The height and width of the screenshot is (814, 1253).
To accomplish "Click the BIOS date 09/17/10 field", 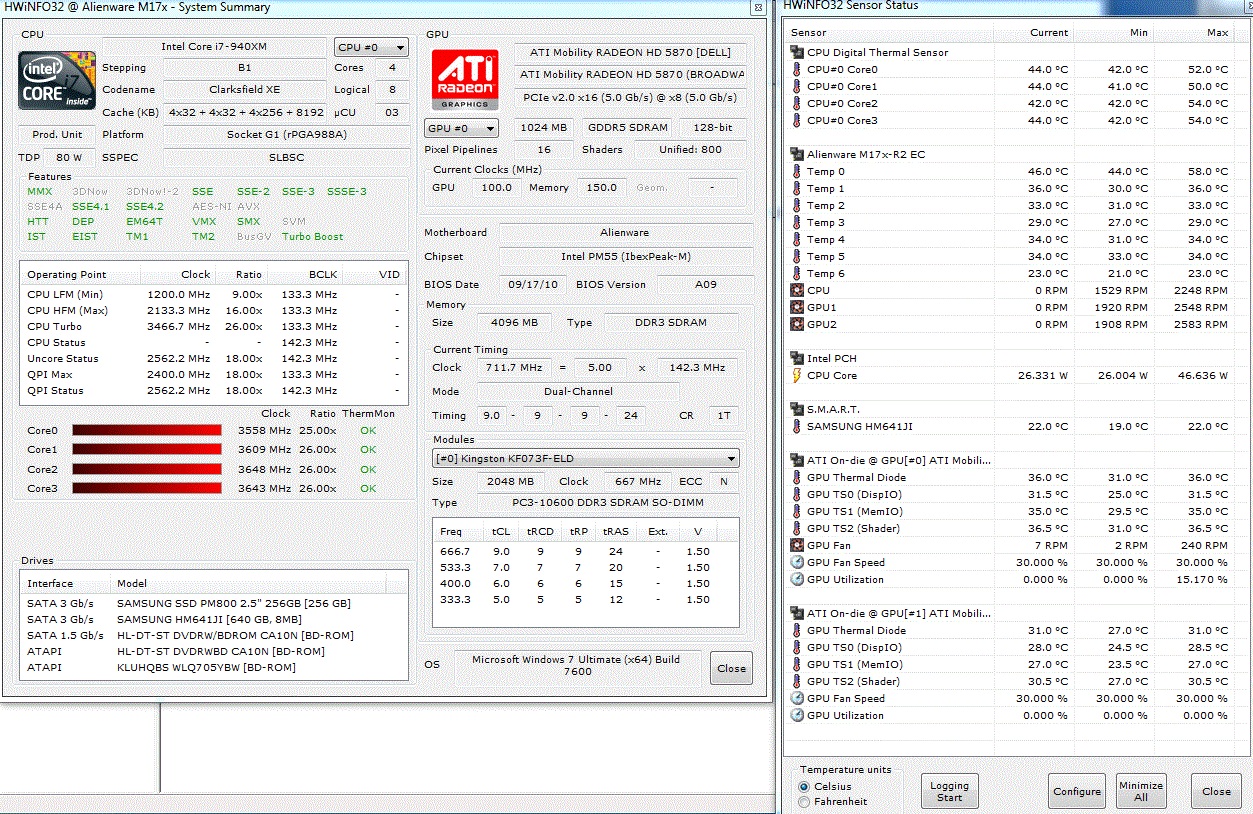I will 534,284.
